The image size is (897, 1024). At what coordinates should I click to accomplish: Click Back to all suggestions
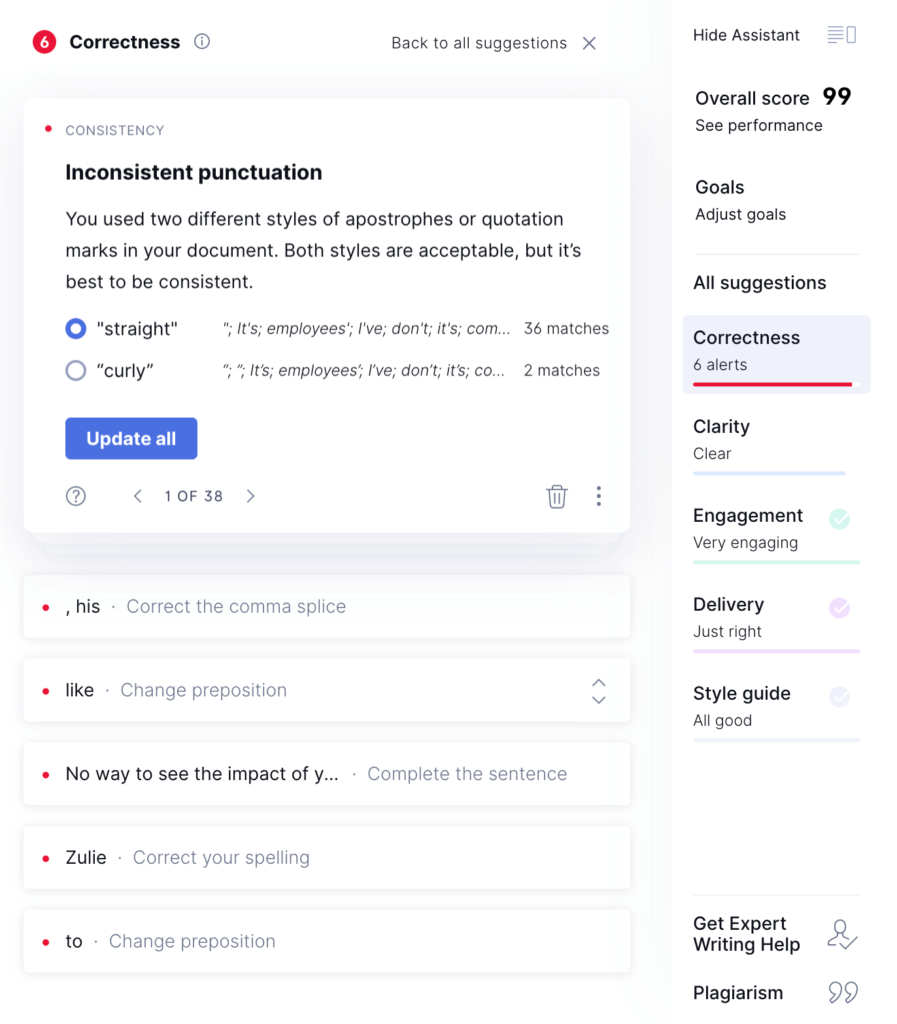tap(479, 43)
